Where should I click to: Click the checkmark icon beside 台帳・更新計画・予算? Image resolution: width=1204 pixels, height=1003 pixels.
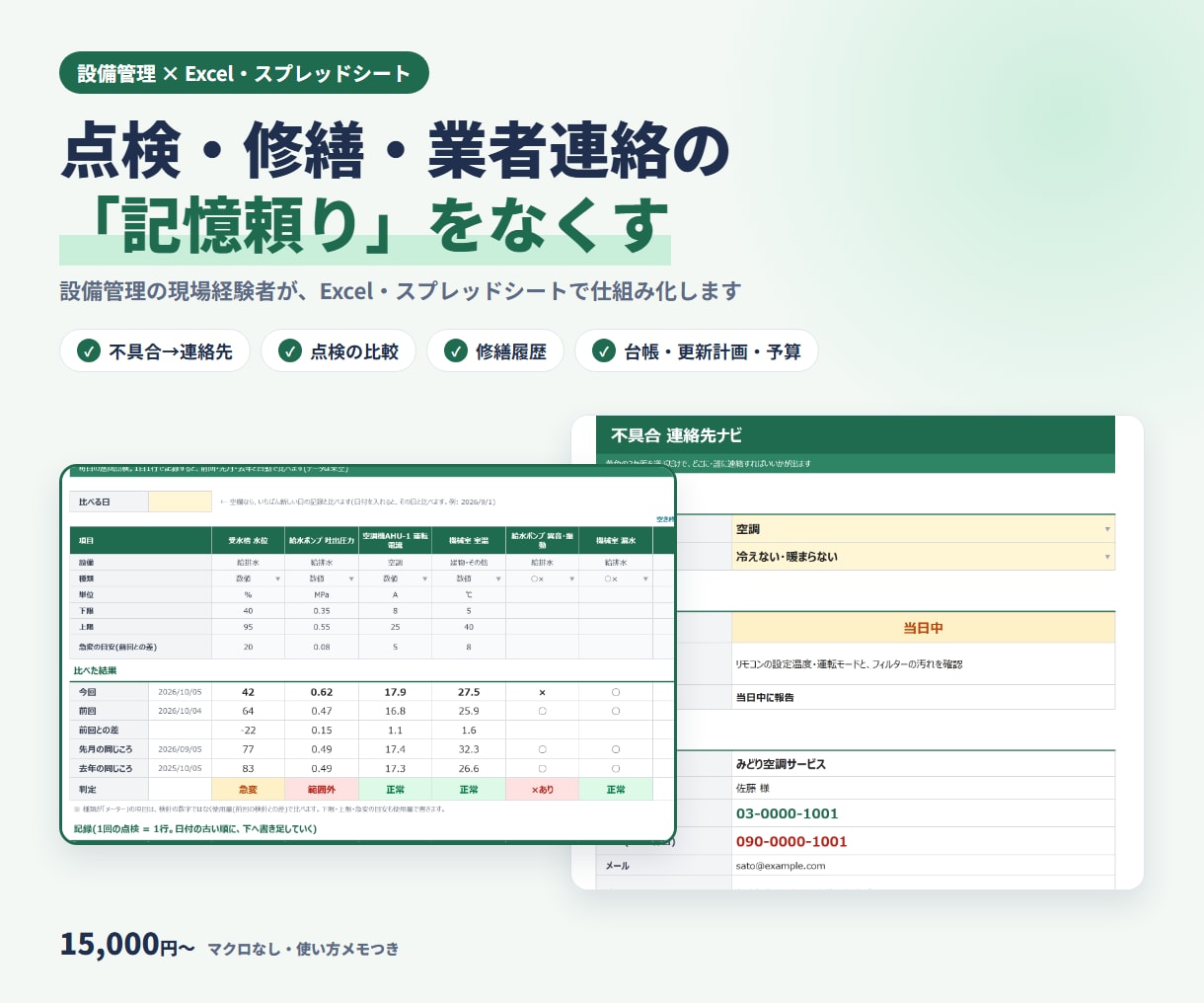tap(604, 350)
